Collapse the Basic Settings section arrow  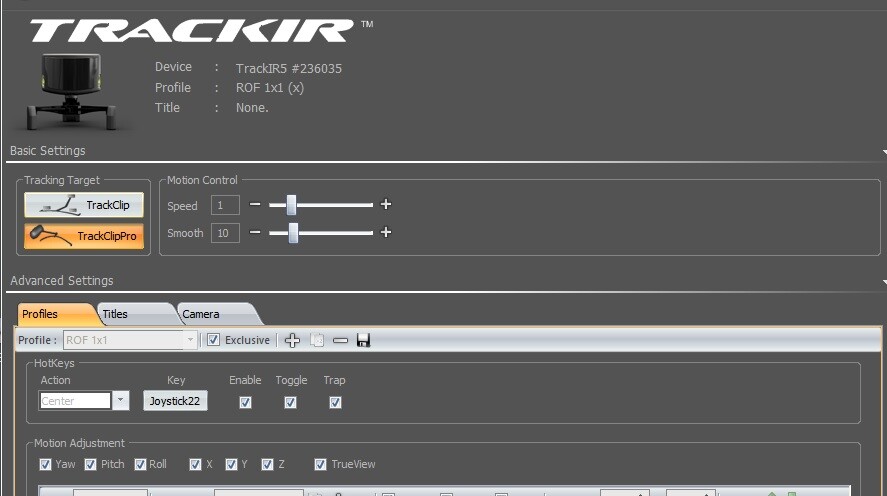(x=884, y=152)
